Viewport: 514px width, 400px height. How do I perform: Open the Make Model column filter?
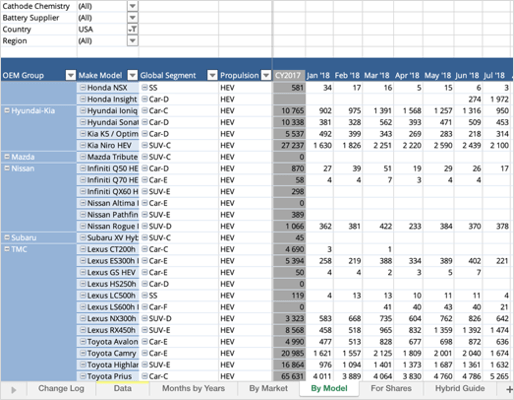click(133, 76)
